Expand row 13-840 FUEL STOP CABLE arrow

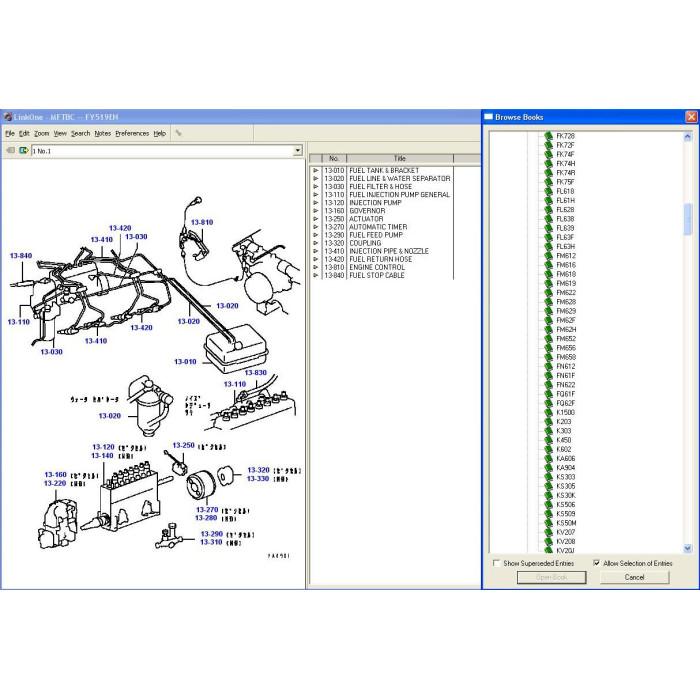(316, 275)
